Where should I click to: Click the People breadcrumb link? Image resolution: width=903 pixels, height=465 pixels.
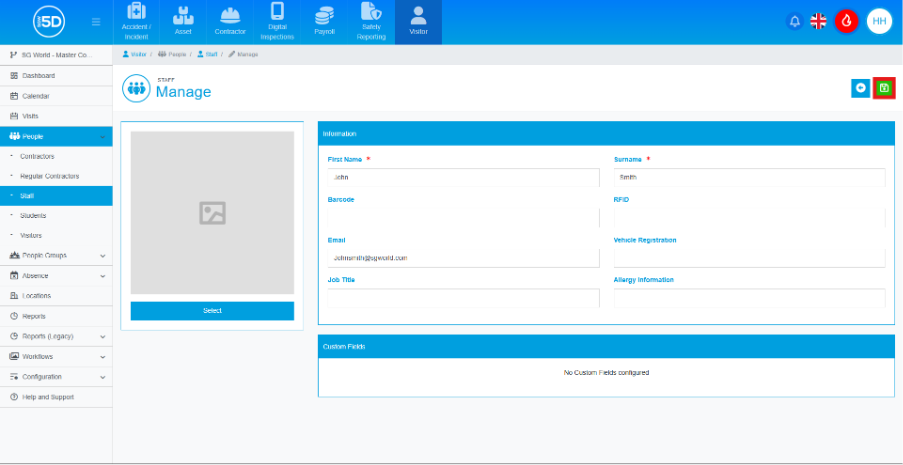[x=172, y=54]
